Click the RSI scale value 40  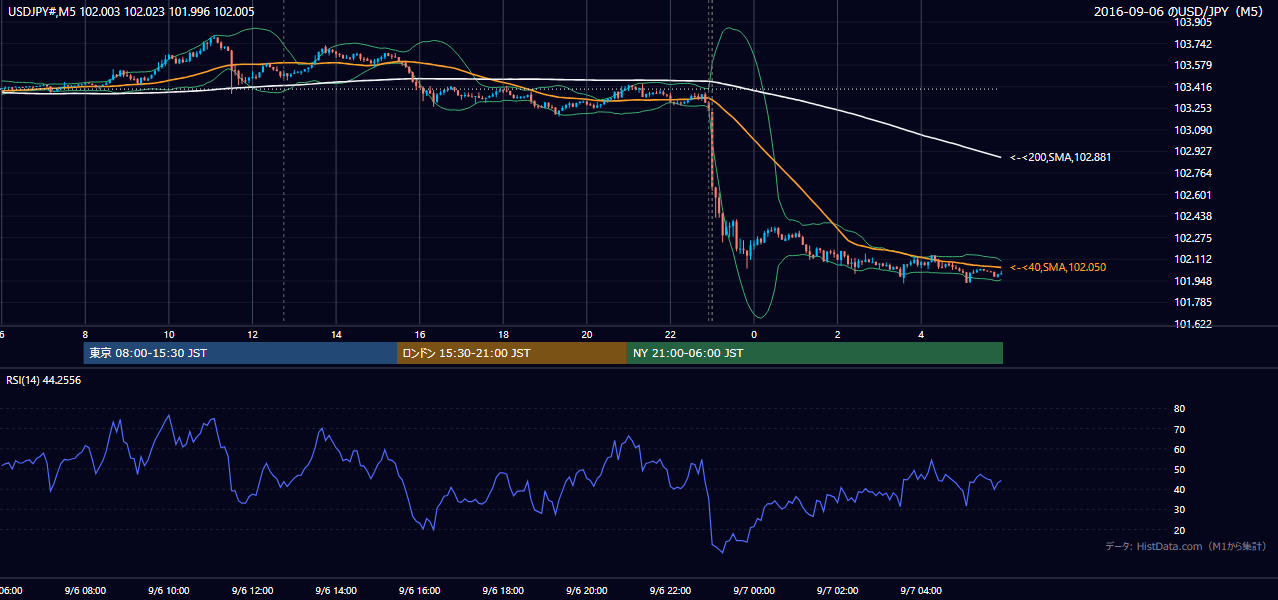[1179, 489]
